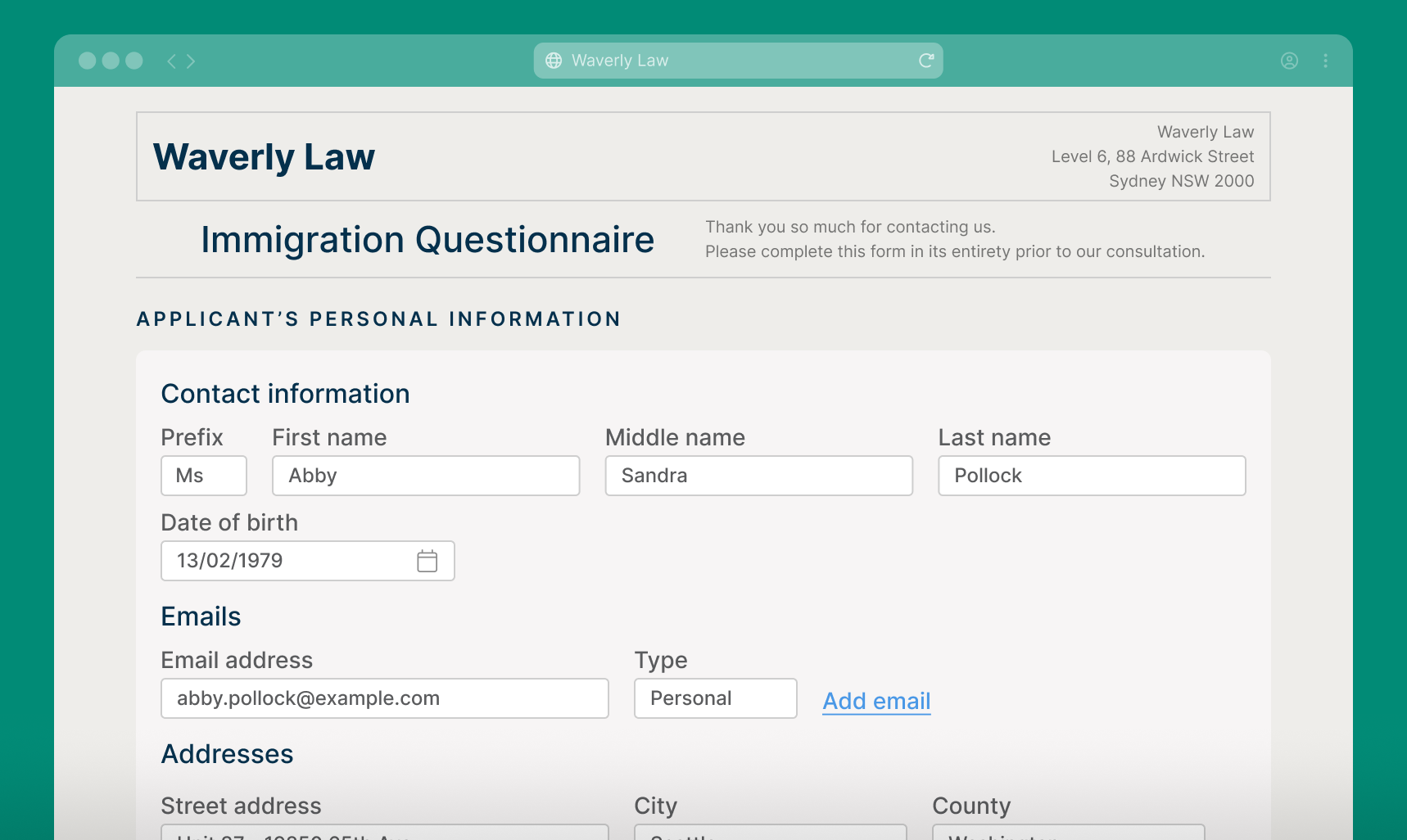Screen dimensions: 1407x840
Task: Click the Applicant's Personal Information heading
Action: coord(378,319)
